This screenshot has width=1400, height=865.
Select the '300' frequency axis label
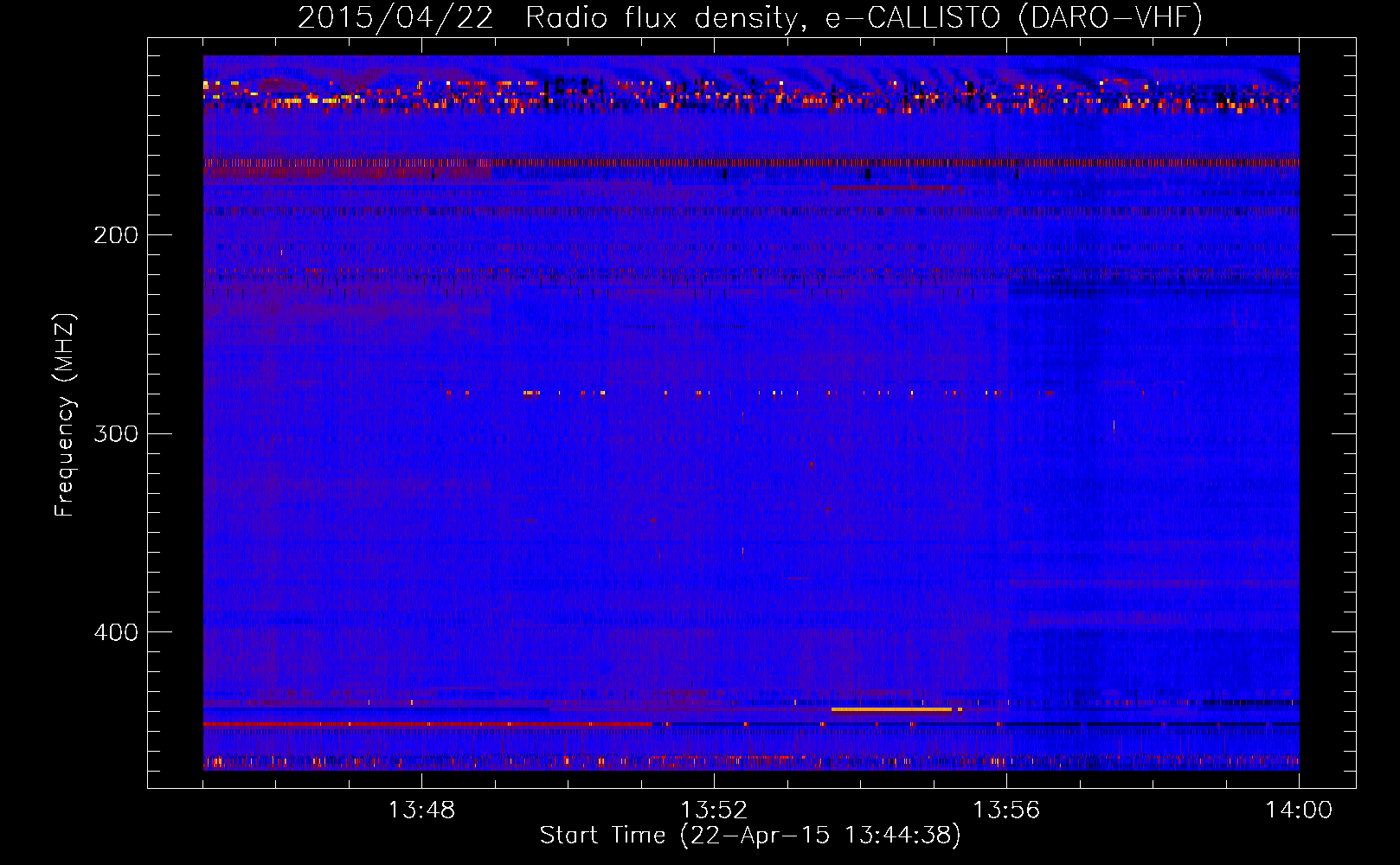tap(116, 433)
